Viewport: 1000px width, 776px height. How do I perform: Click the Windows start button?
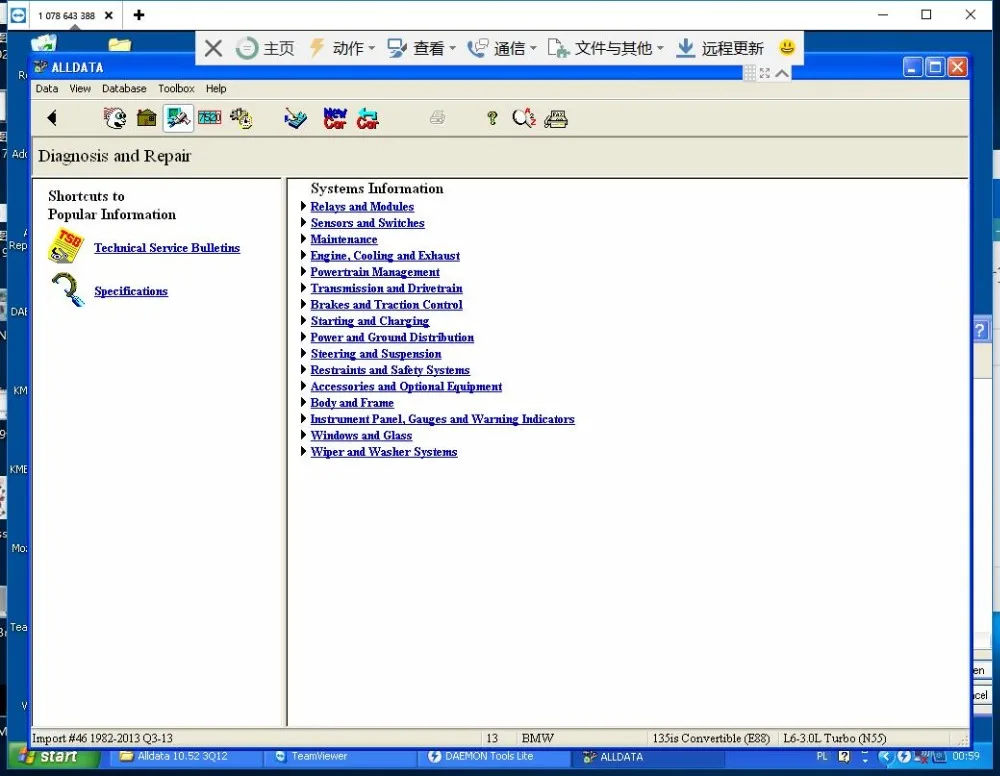54,757
